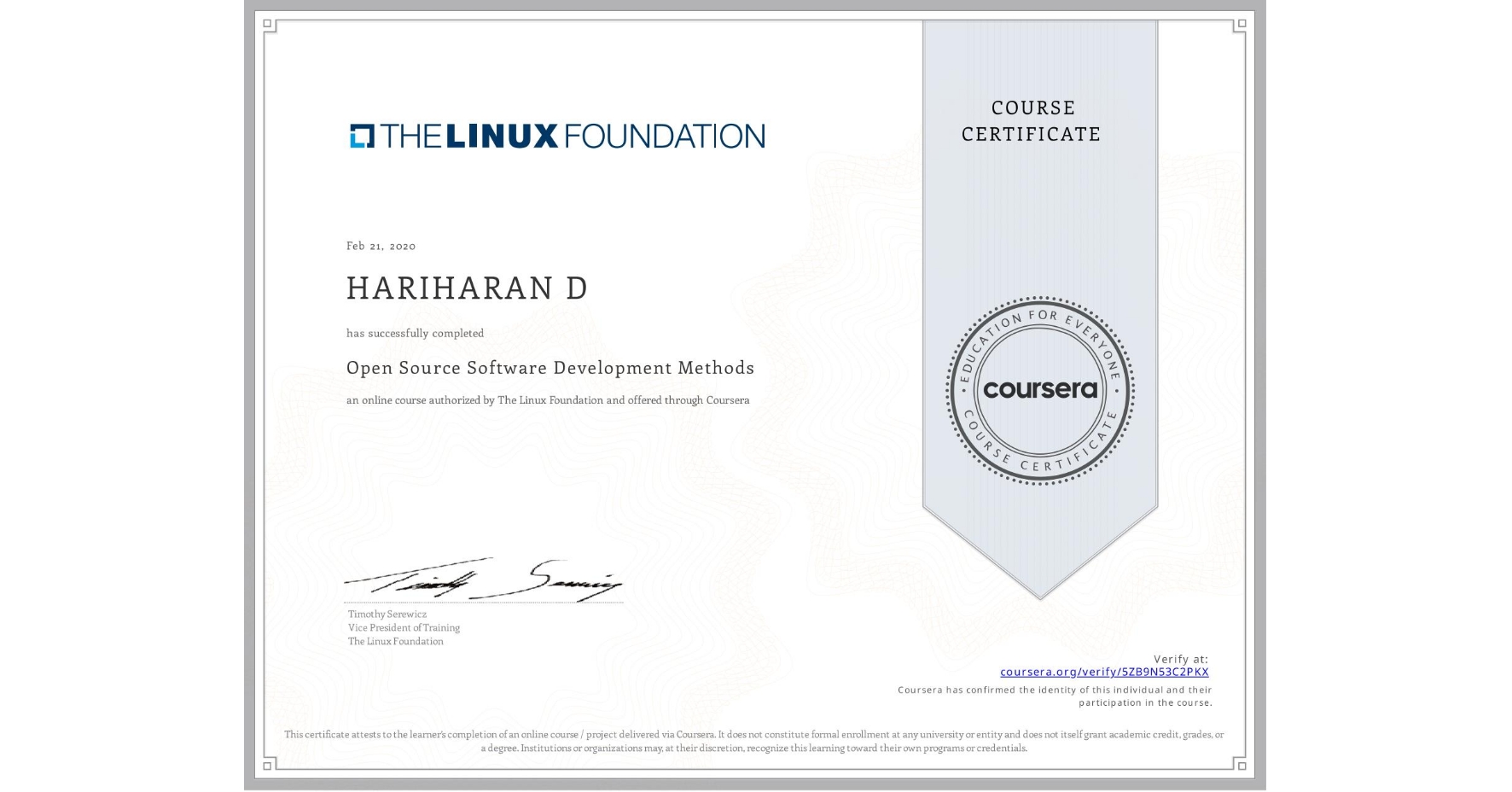Click the date Feb 21, 2020

[x=380, y=246]
